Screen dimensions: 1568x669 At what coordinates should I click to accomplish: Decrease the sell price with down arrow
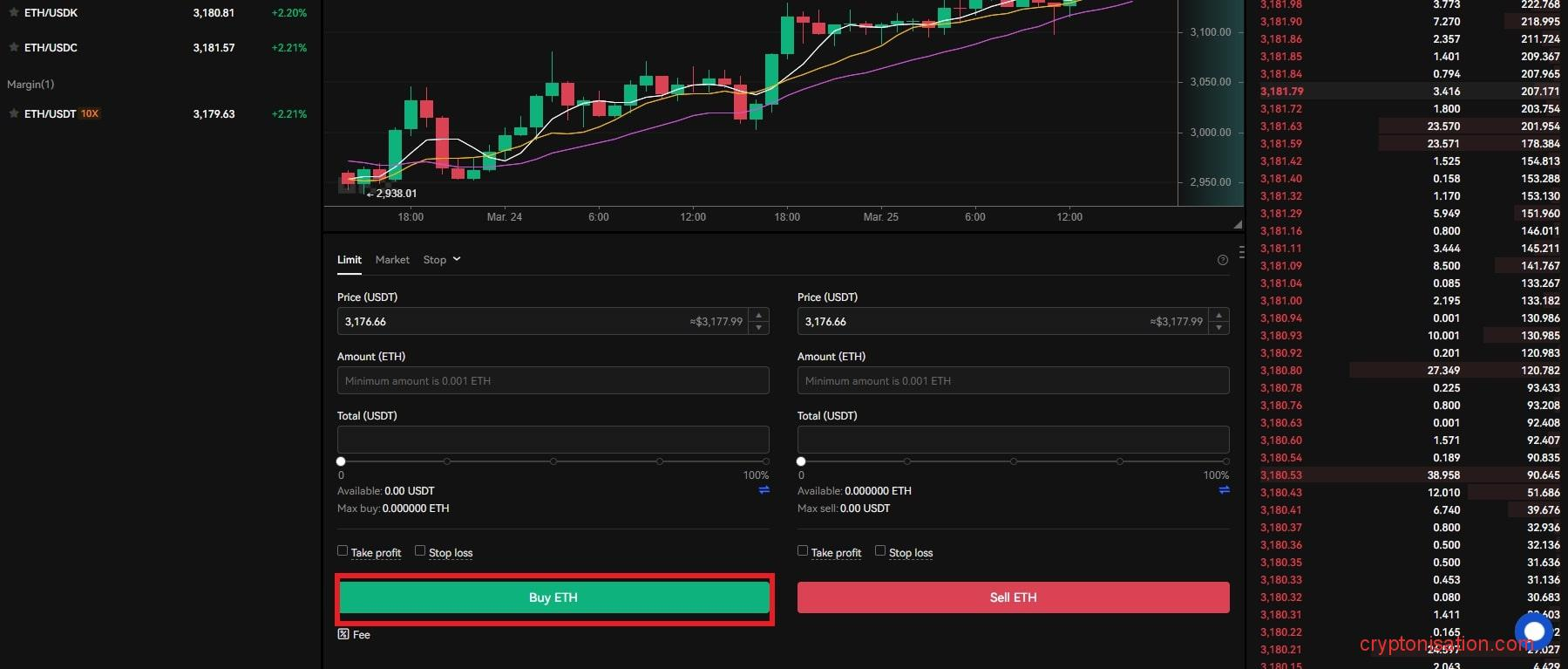1219,328
